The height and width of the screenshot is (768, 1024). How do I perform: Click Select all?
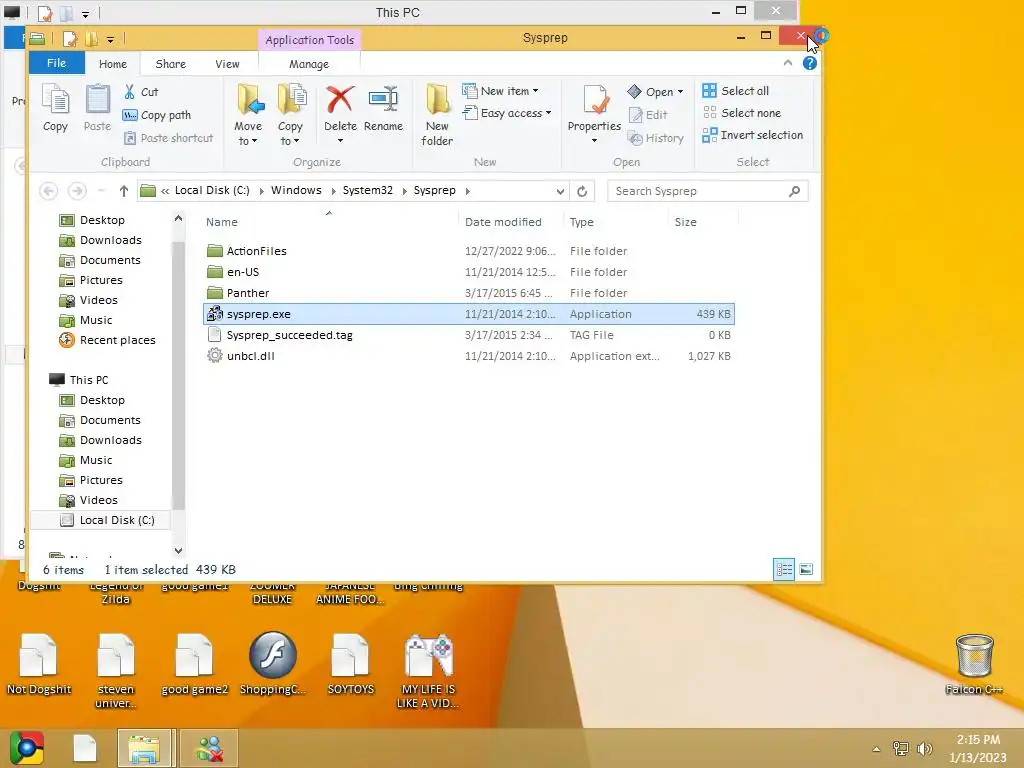735,91
